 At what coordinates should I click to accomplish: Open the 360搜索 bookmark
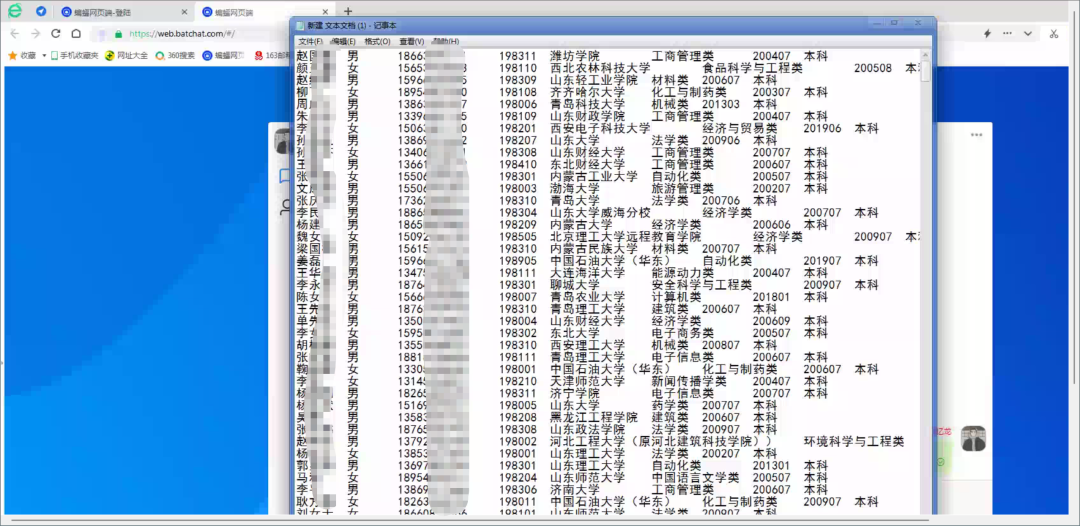(x=176, y=55)
